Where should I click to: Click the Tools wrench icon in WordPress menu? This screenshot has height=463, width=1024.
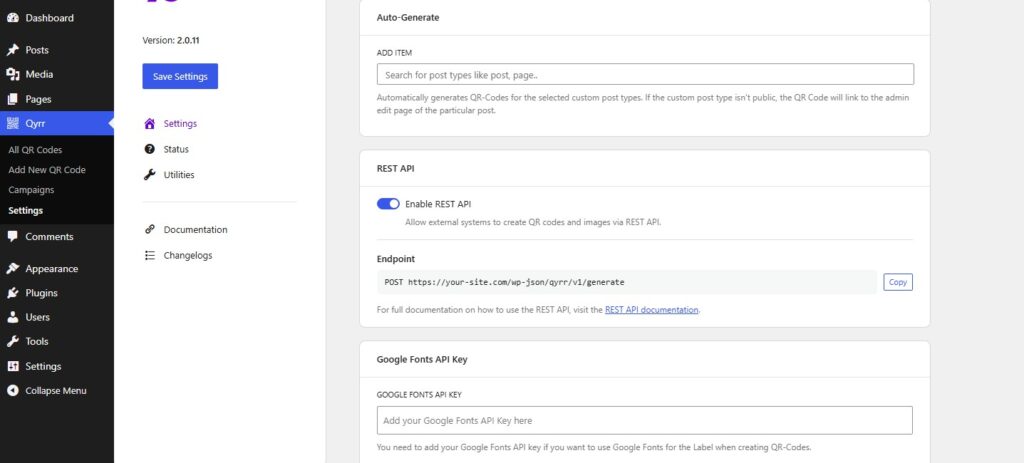tap(12, 341)
